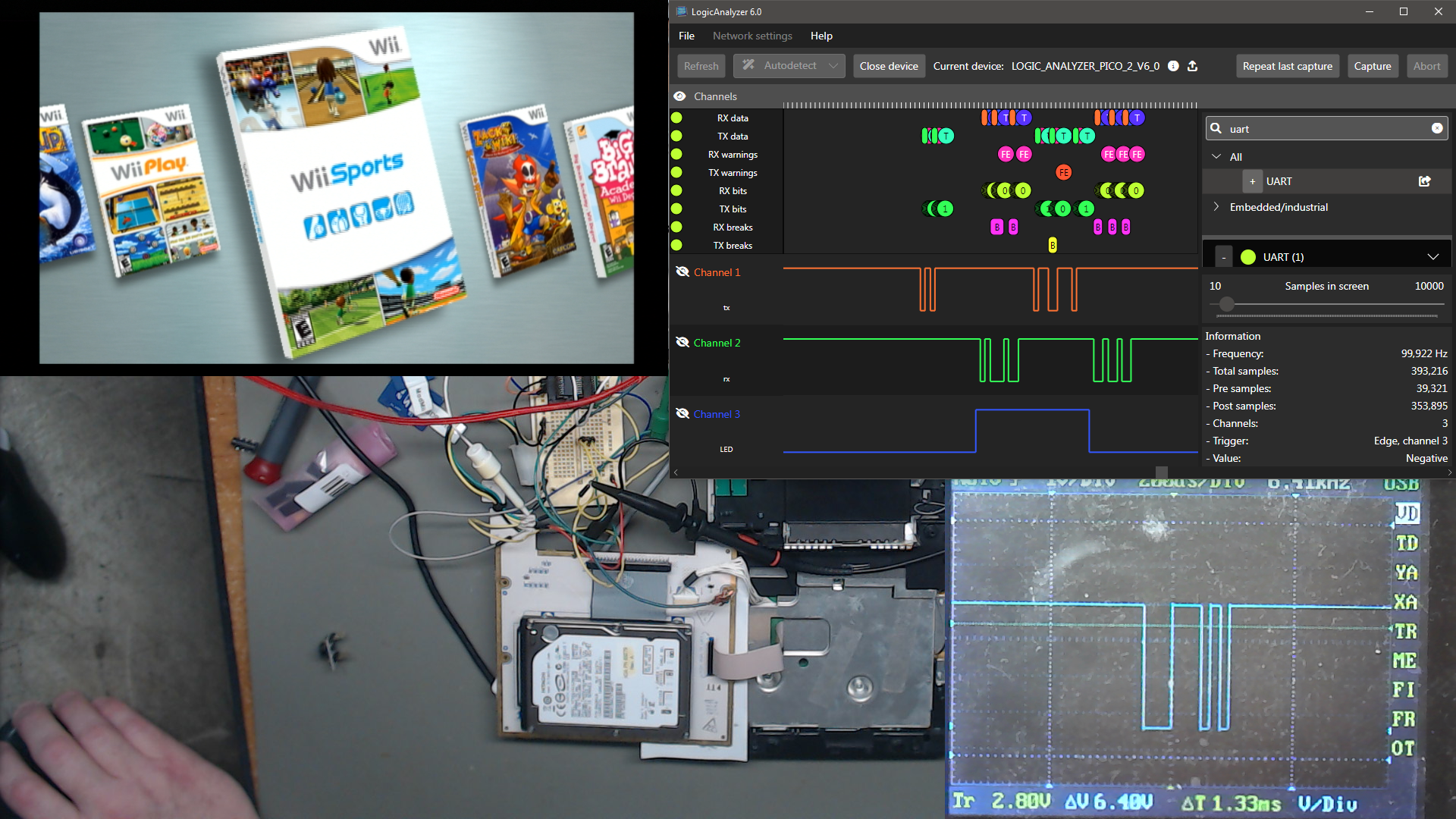Toggle visibility of Channel 3

point(682,413)
